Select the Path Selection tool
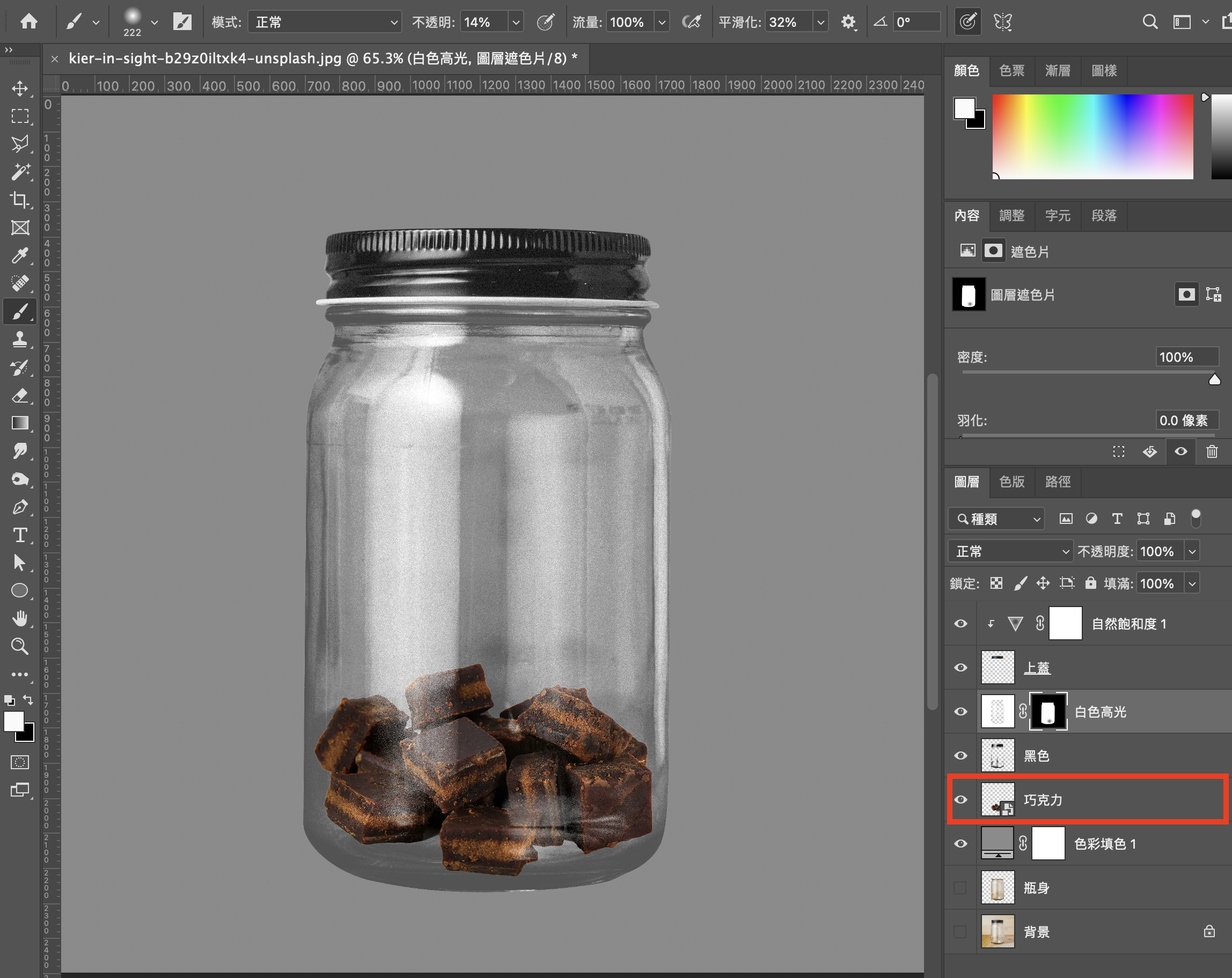The width and height of the screenshot is (1232, 978). 20,563
